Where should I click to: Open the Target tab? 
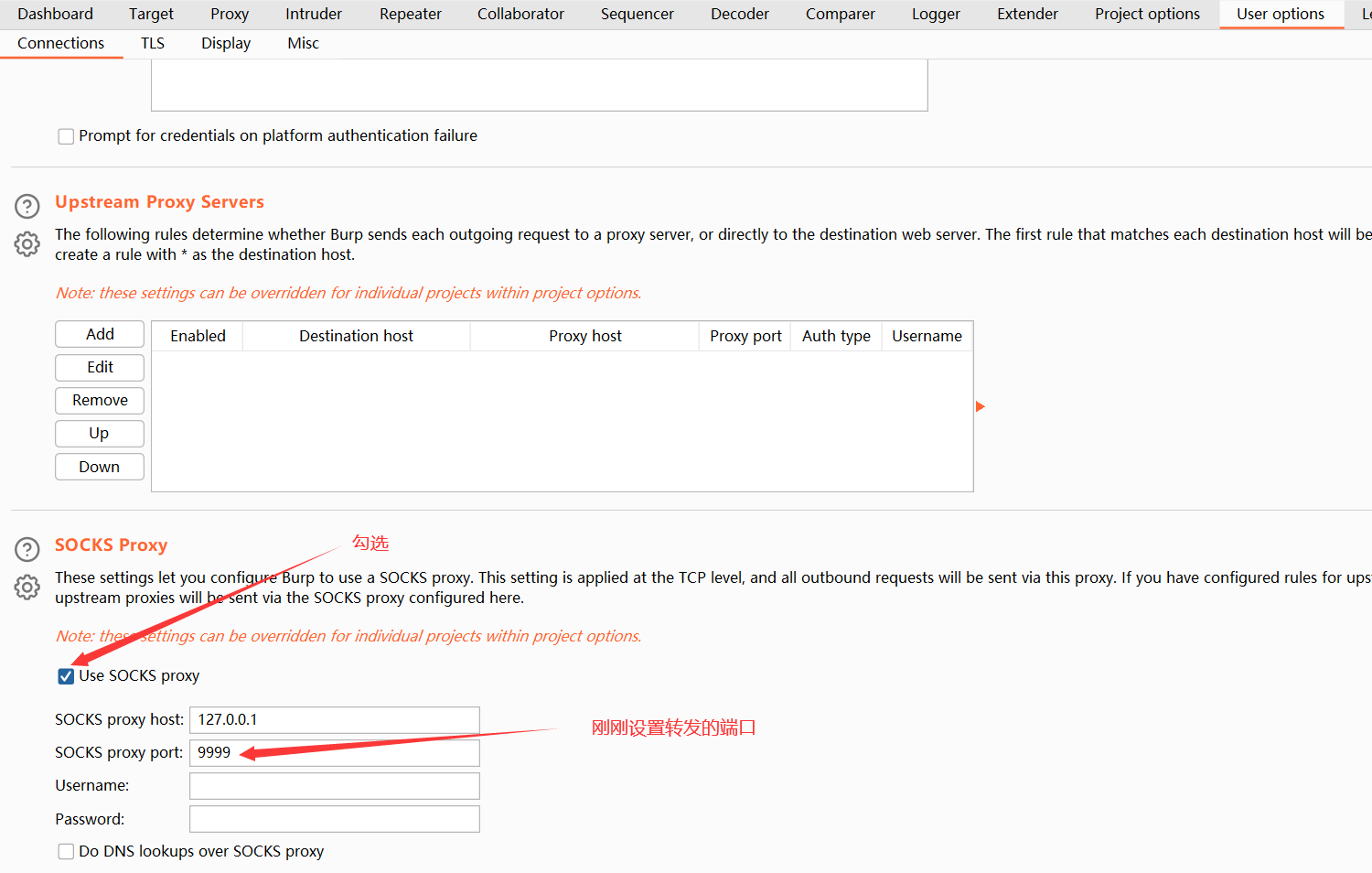(x=151, y=14)
